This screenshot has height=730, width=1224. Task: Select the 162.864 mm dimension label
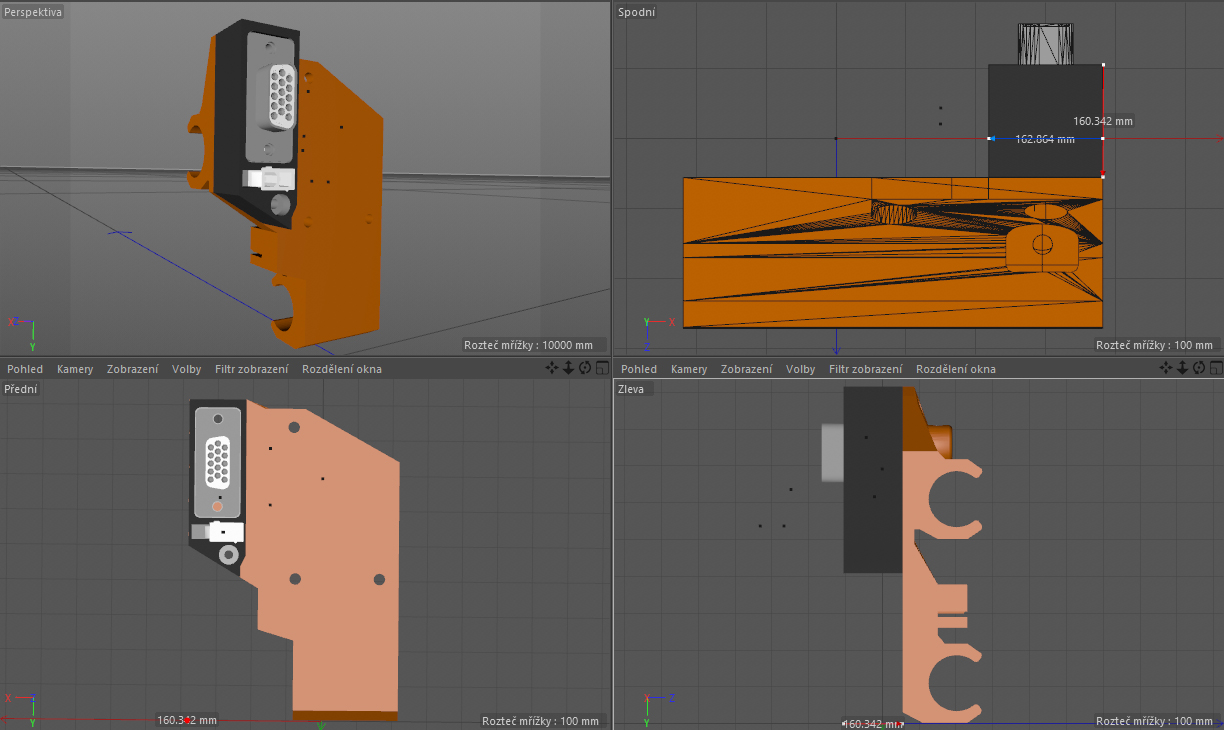point(1045,140)
